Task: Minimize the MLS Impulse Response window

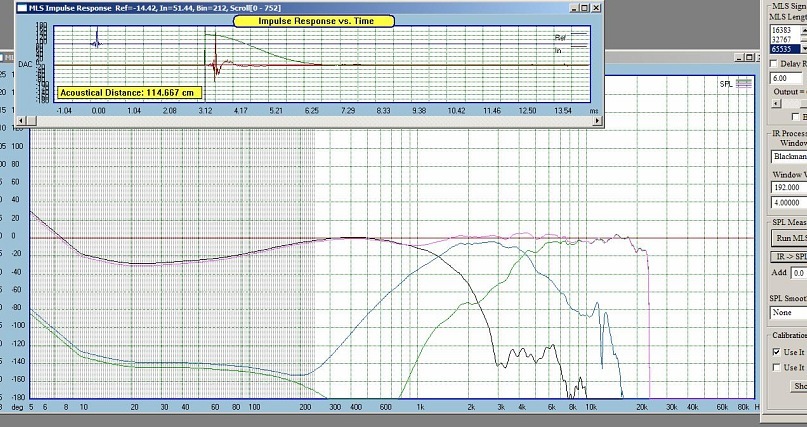Action: (x=574, y=8)
